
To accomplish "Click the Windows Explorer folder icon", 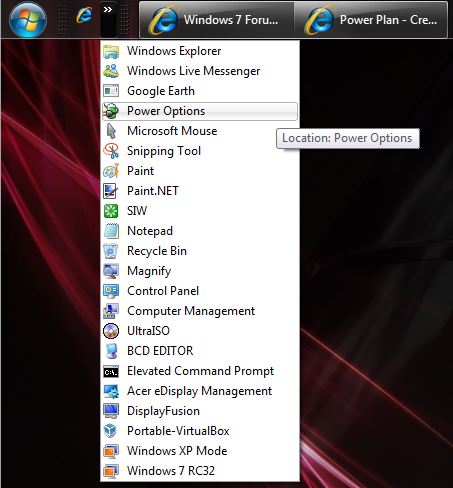I will (111, 51).
